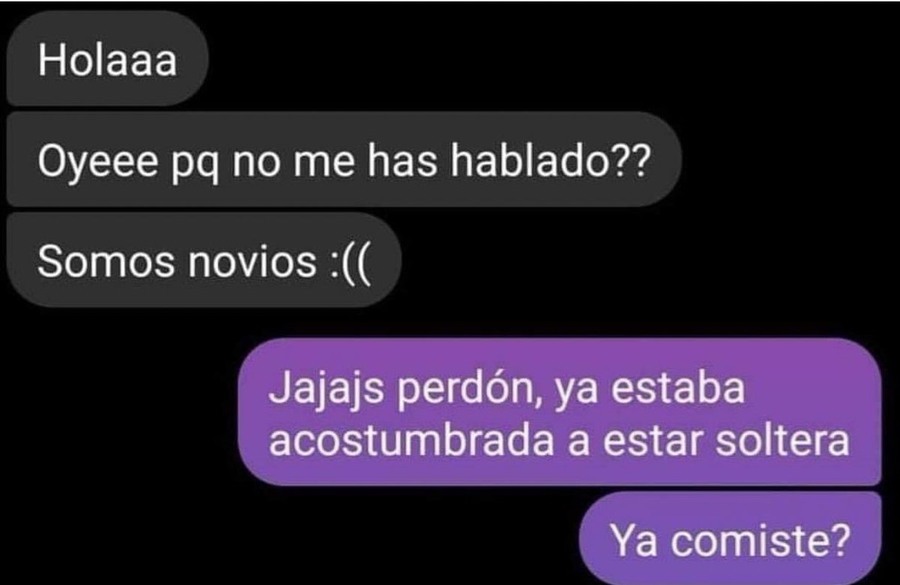Tap the "Oyeee pq no me has hablado??" message
900x585 pixels.
pyautogui.click(x=344, y=160)
